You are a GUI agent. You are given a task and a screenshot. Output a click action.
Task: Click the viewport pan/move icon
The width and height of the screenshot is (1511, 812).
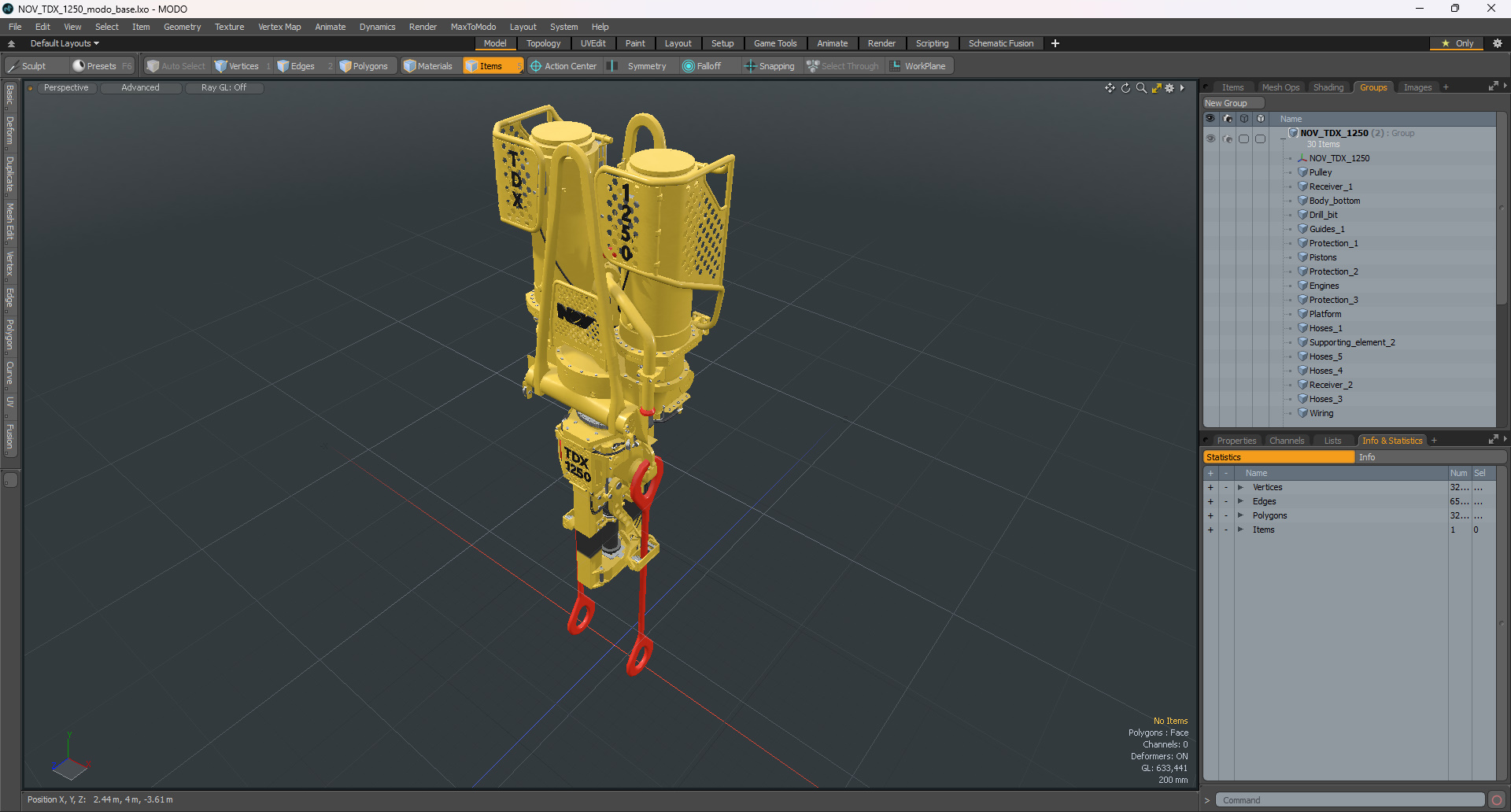(1110, 88)
